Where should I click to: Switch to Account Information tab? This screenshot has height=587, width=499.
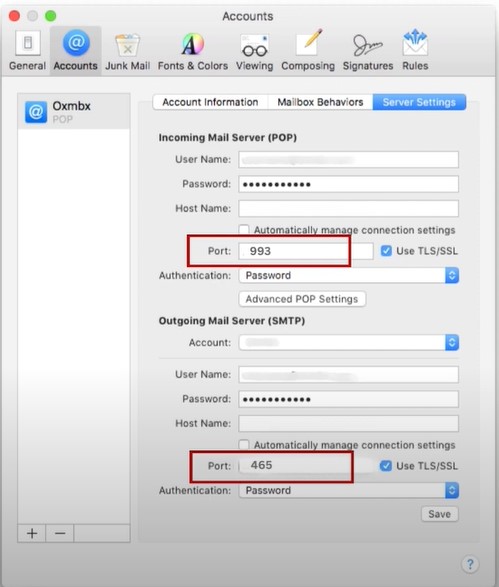pos(210,102)
